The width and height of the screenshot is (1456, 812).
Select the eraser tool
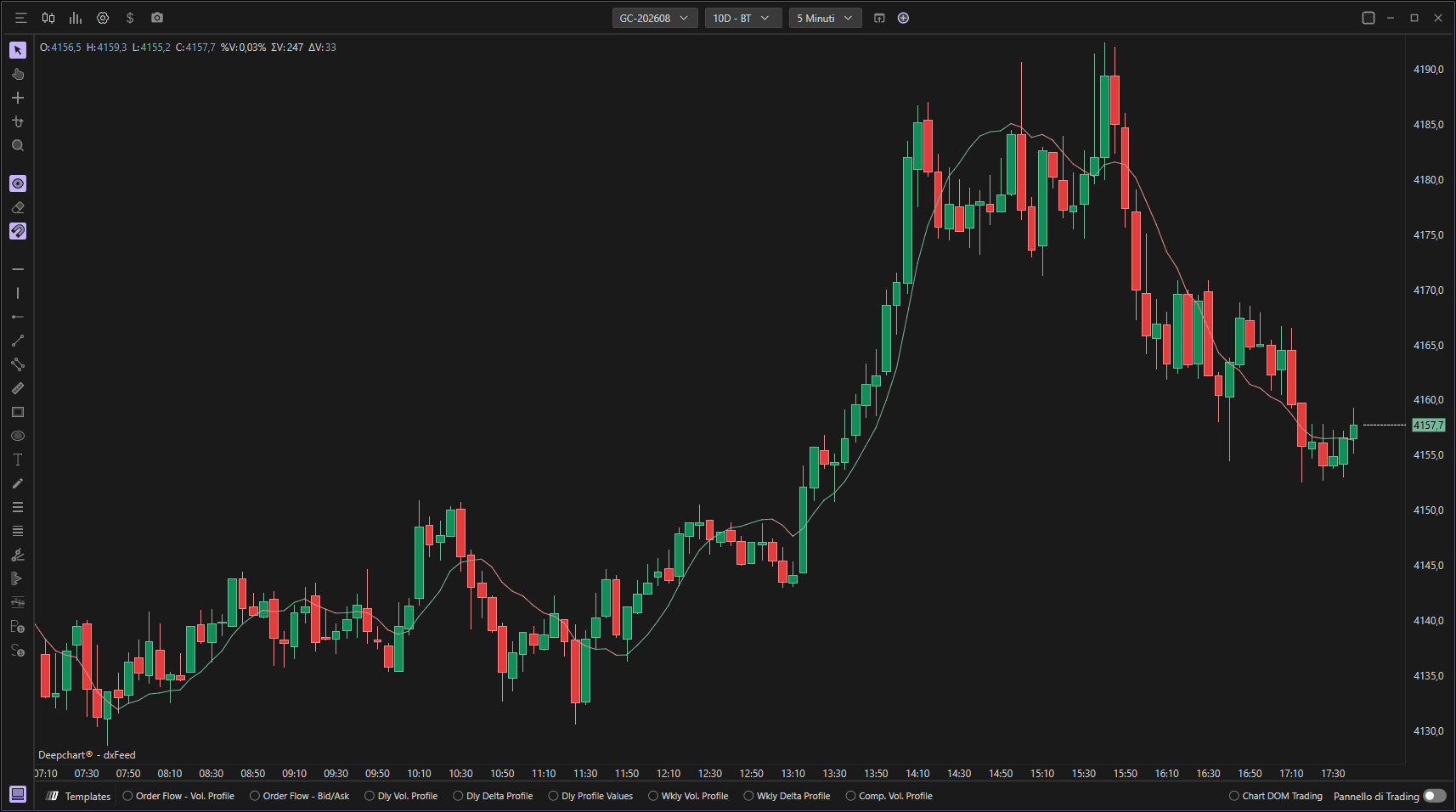pyautogui.click(x=18, y=207)
